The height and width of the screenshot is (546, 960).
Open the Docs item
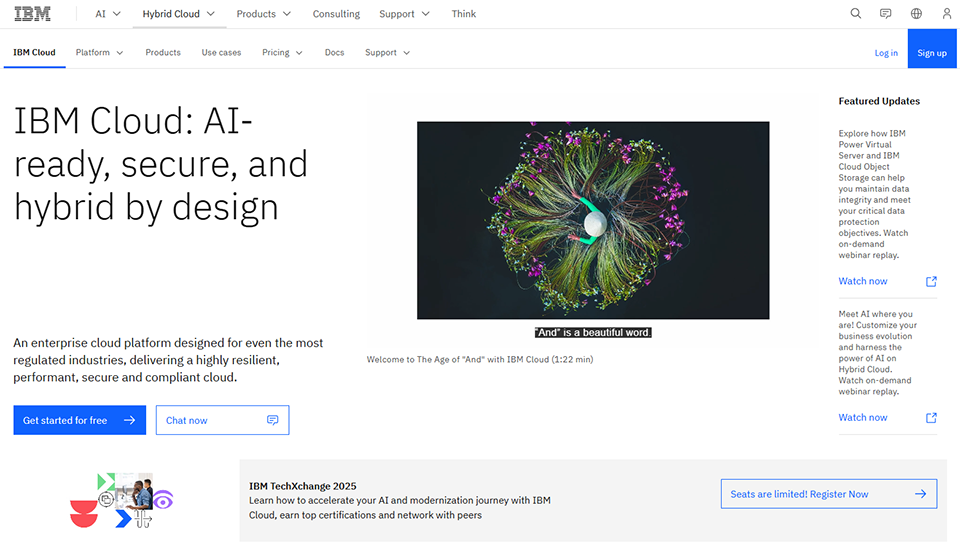tap(334, 53)
